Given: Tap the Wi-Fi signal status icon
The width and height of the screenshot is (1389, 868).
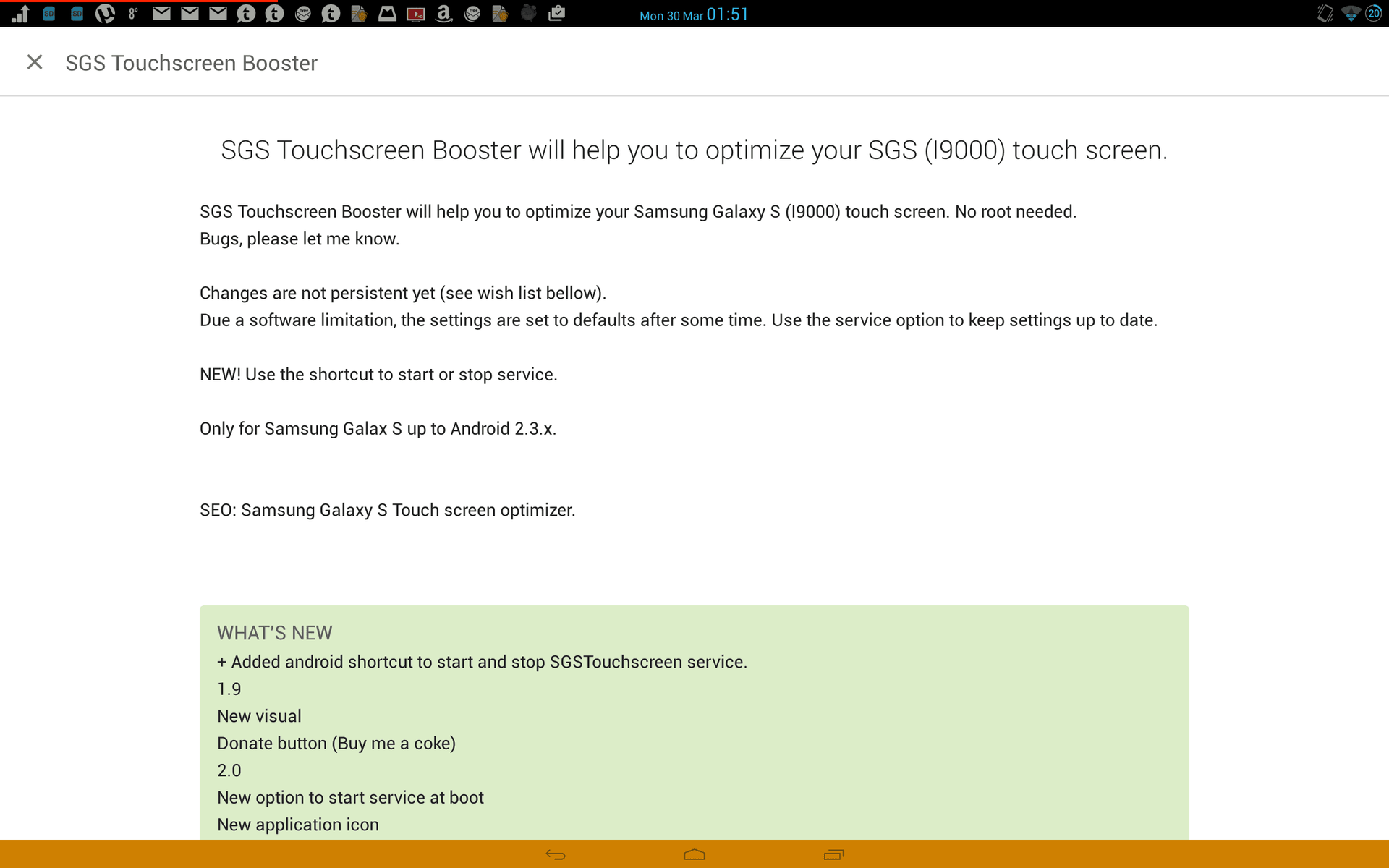Looking at the screenshot, I should (1350, 14).
